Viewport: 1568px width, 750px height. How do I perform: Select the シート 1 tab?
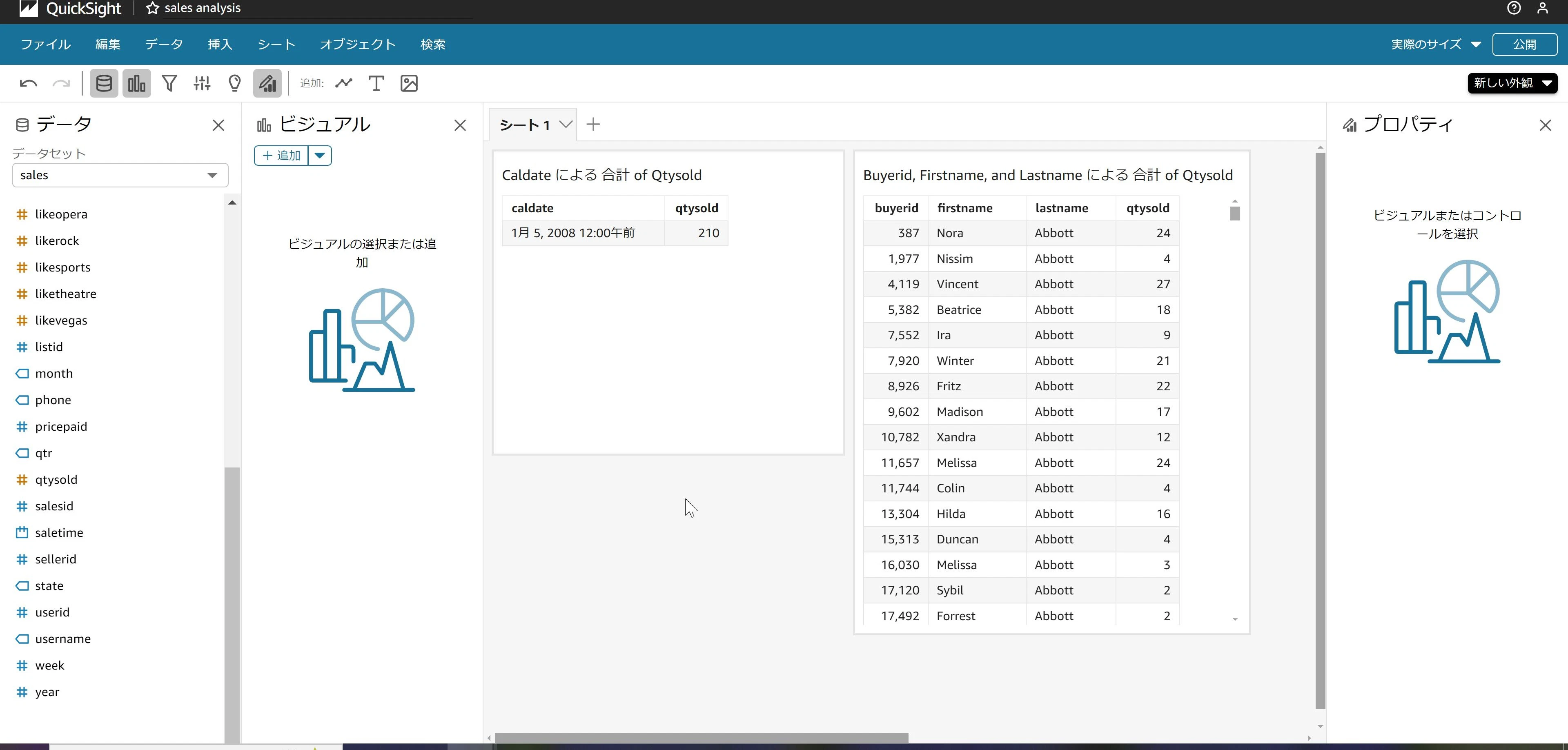[x=525, y=125]
